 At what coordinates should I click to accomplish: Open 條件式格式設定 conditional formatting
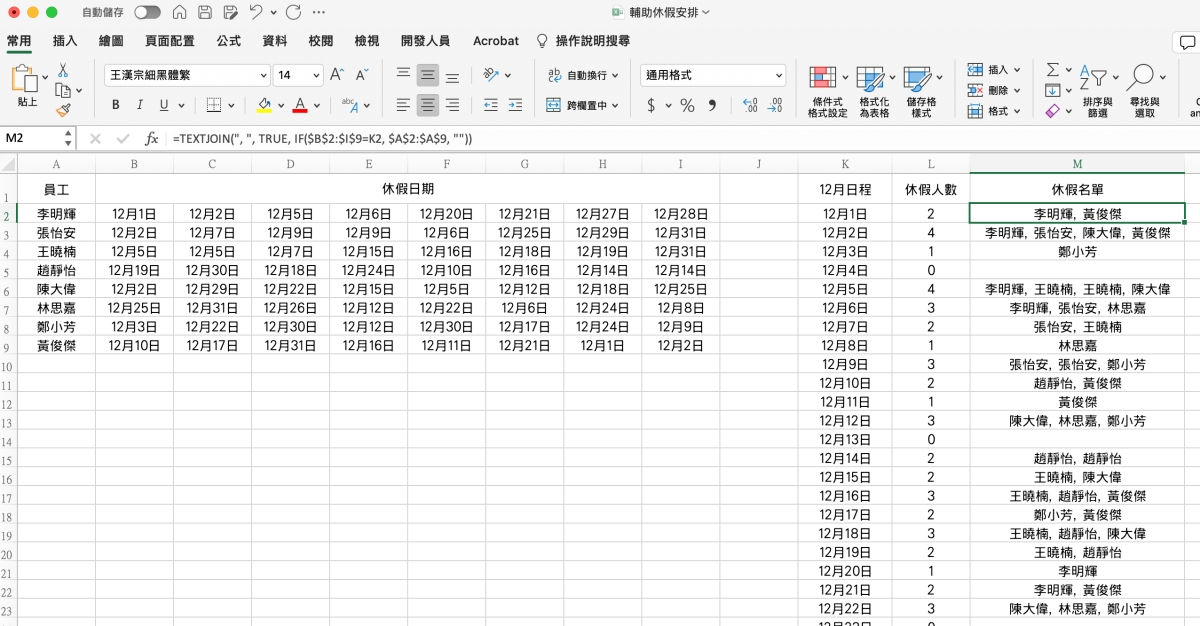(826, 92)
